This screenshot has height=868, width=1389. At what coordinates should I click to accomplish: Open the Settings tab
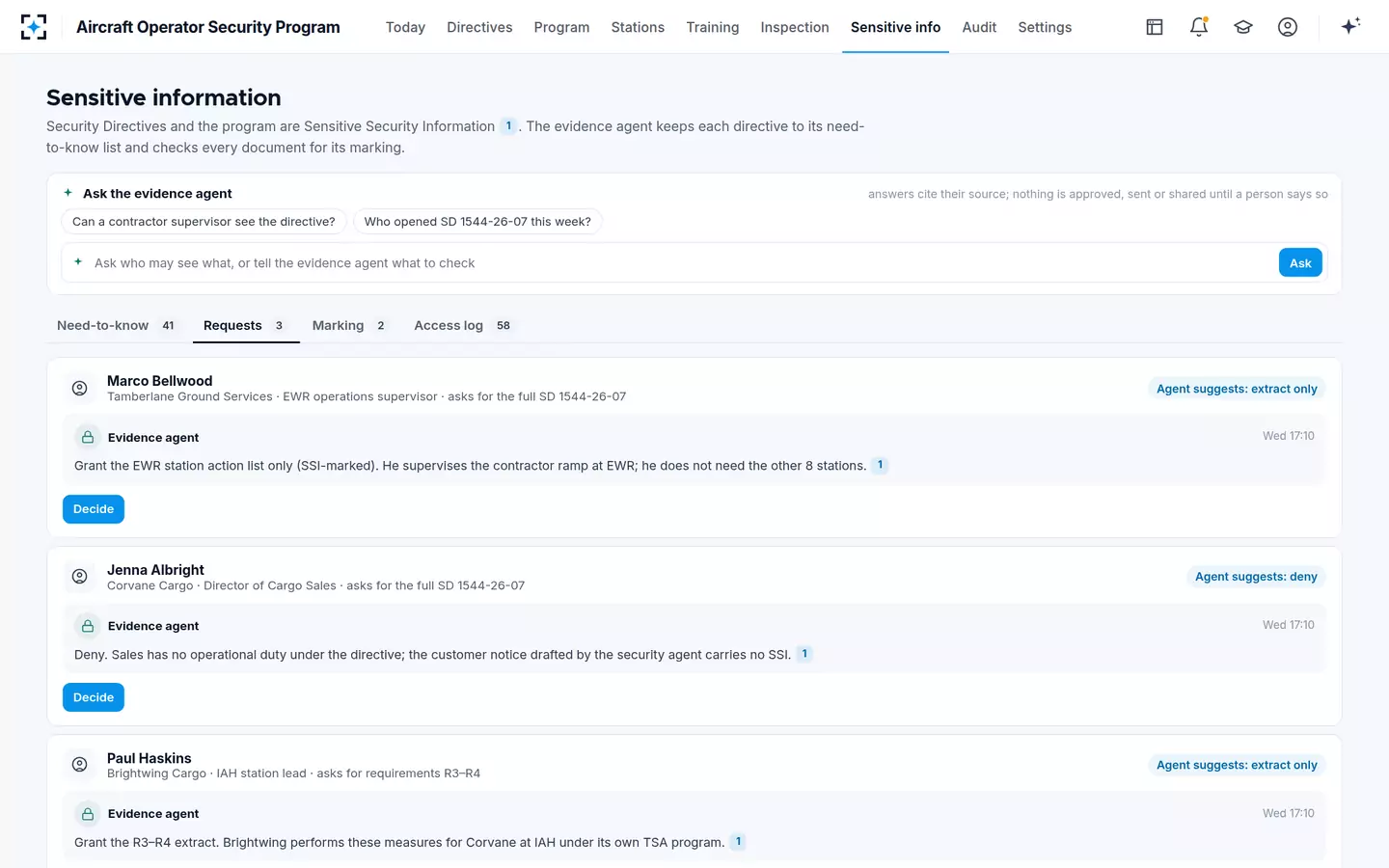1045,27
